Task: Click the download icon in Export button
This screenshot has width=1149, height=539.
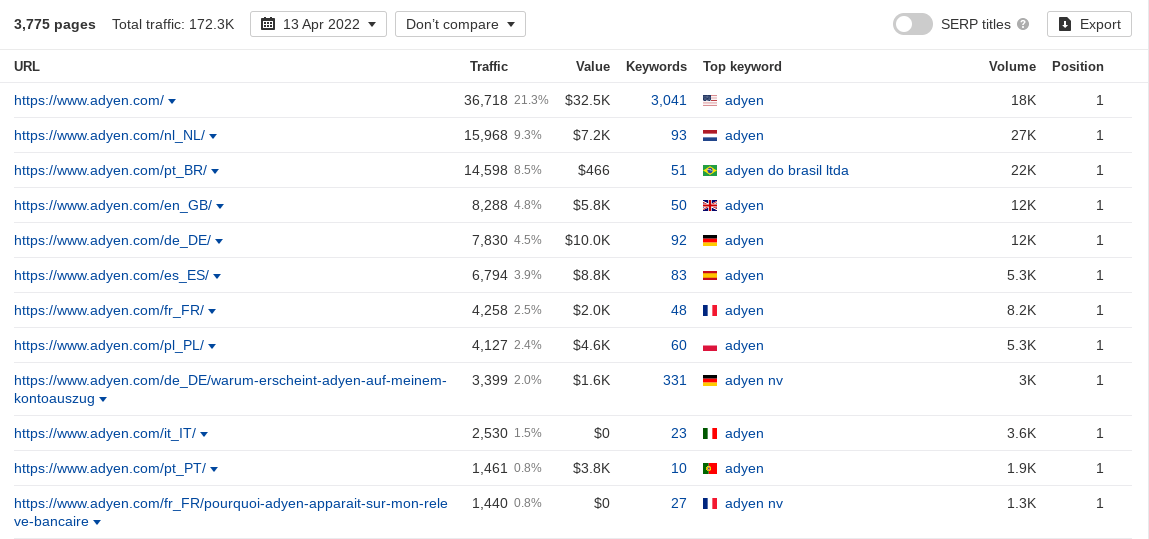Action: point(1065,24)
